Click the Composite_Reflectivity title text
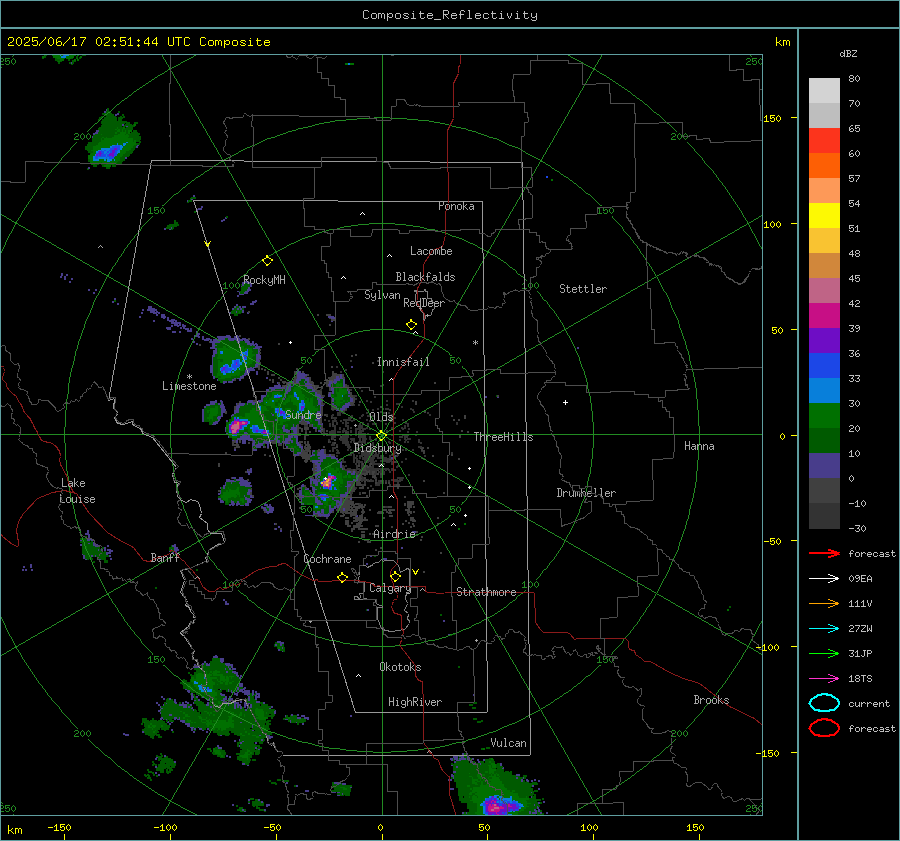 tap(450, 15)
